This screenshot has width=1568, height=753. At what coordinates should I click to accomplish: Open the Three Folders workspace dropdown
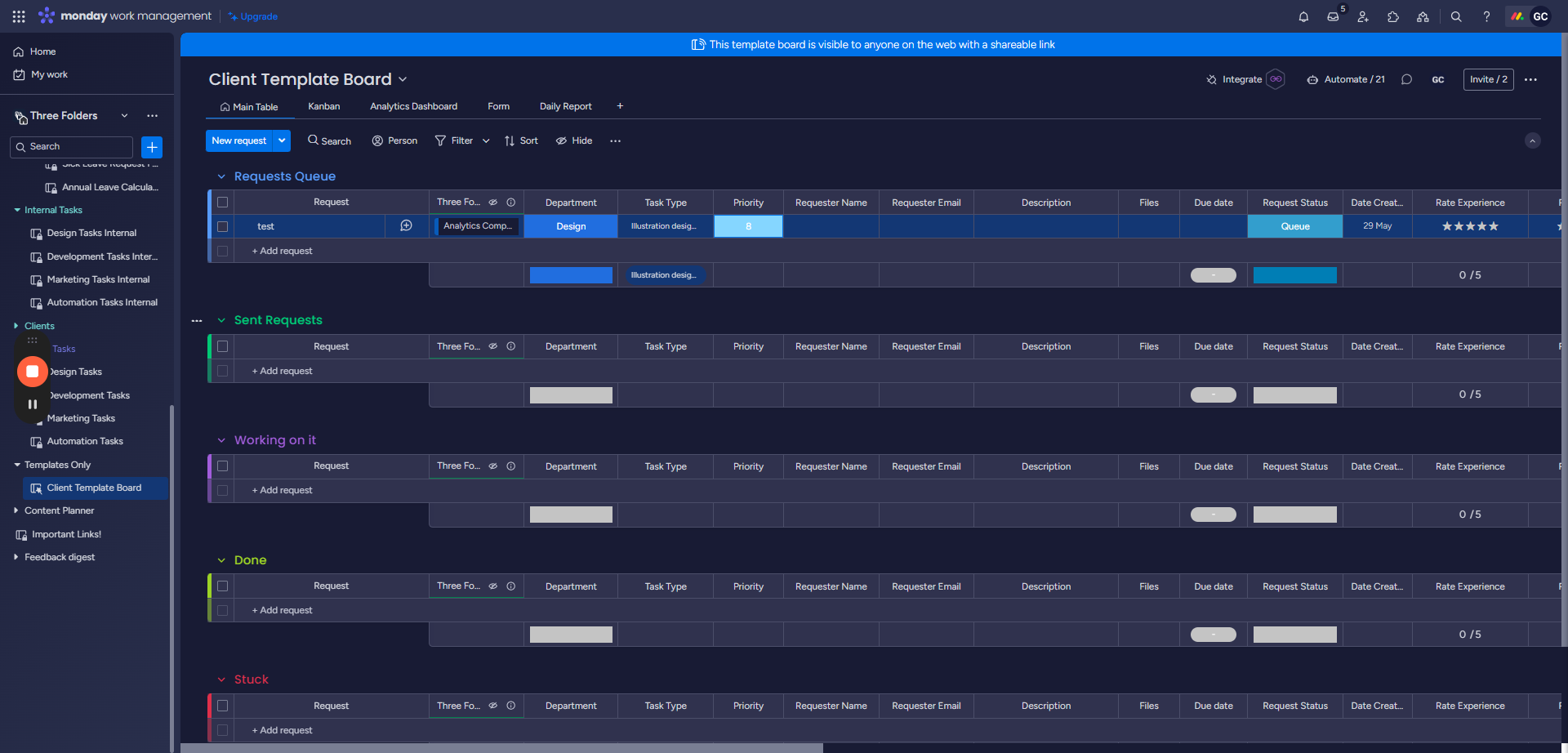124,116
